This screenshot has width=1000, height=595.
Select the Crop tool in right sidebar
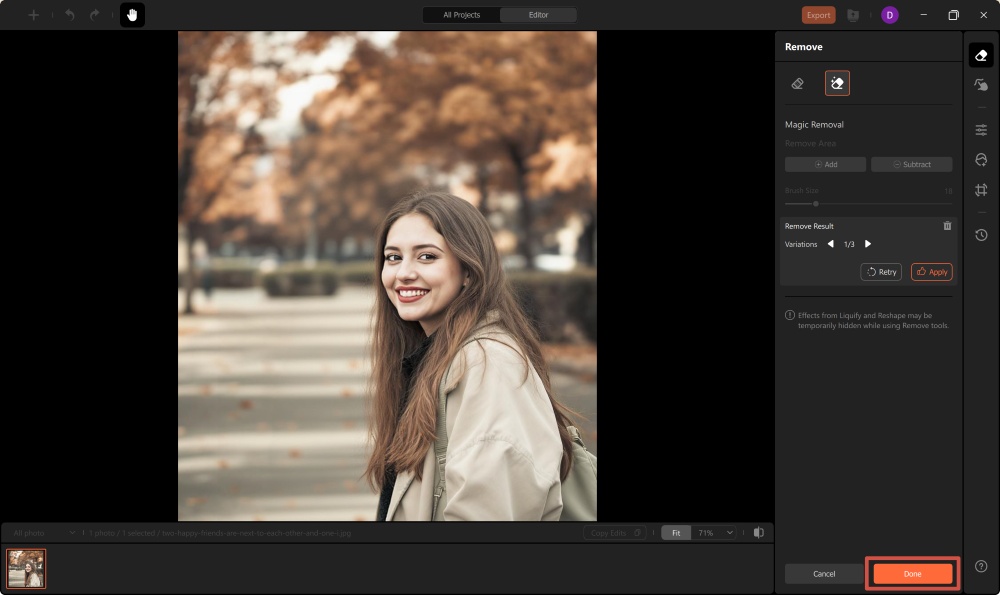(x=981, y=189)
